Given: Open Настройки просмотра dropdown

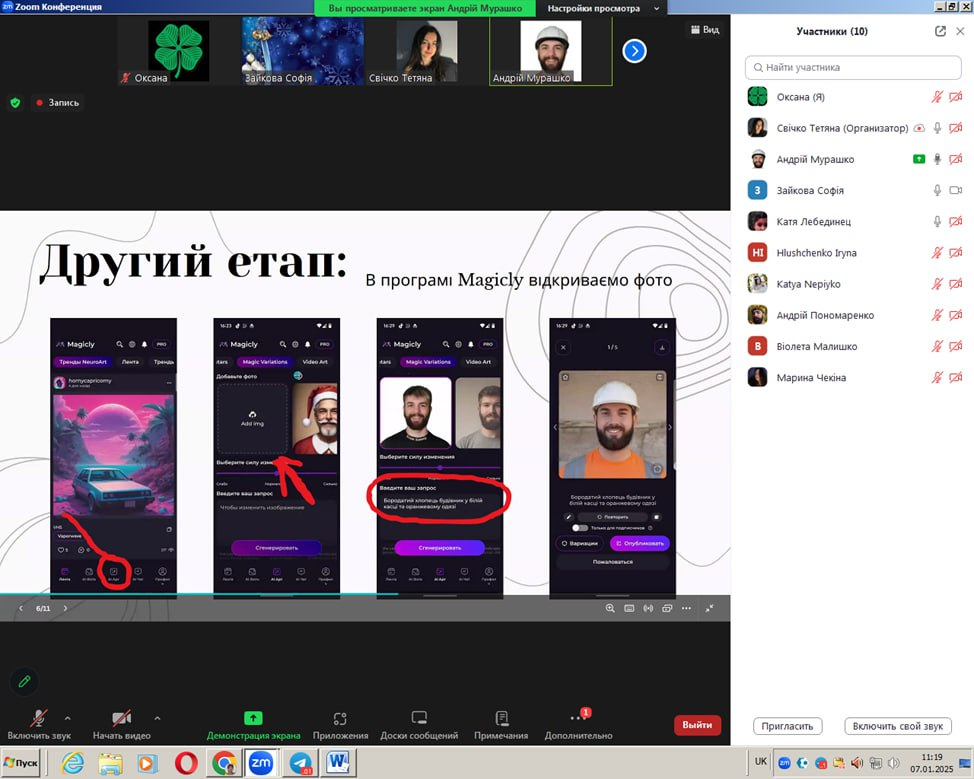Looking at the screenshot, I should pyautogui.click(x=603, y=8).
